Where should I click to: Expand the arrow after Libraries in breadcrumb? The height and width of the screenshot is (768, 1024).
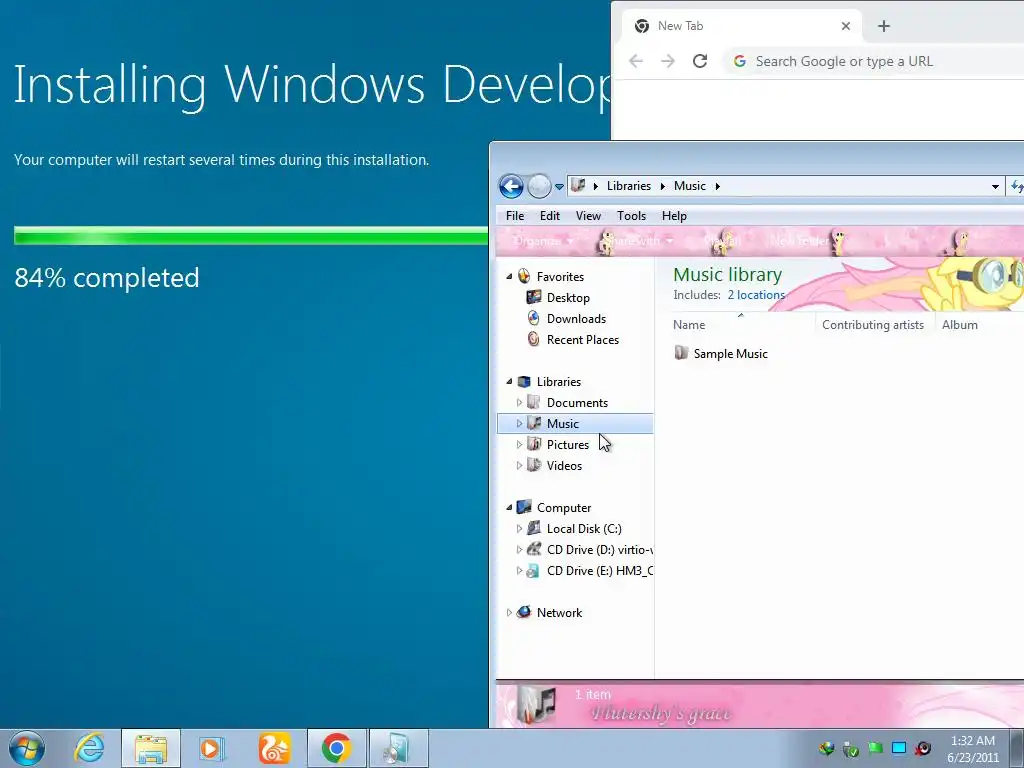pyautogui.click(x=662, y=186)
